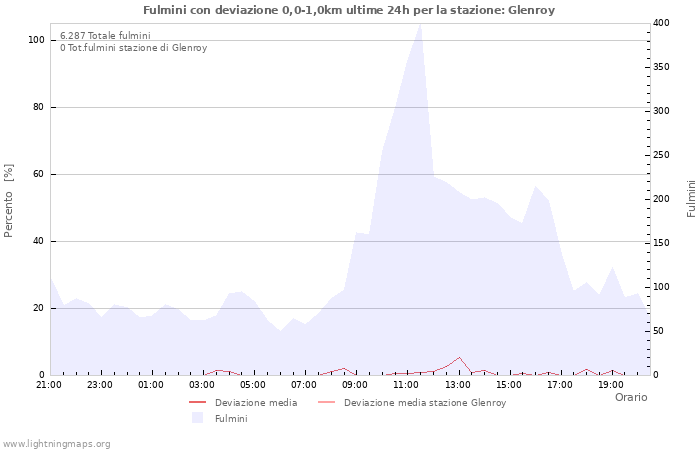
Task: Click the 50 value on right axis
Action: point(658,331)
